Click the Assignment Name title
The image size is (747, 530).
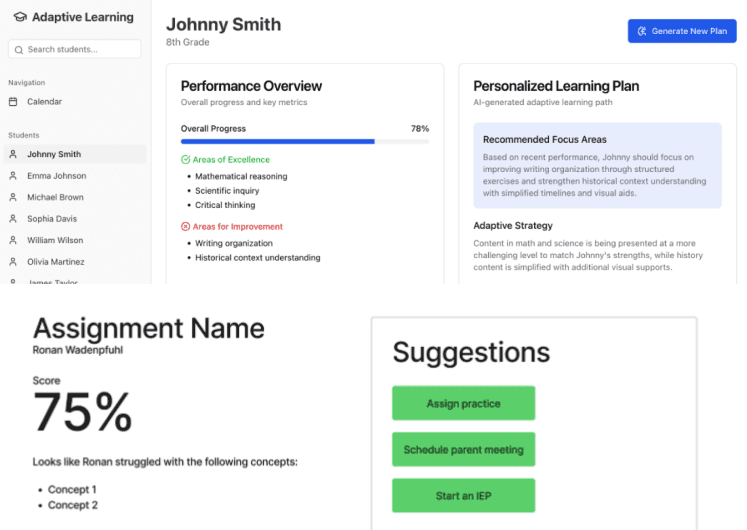coord(149,328)
